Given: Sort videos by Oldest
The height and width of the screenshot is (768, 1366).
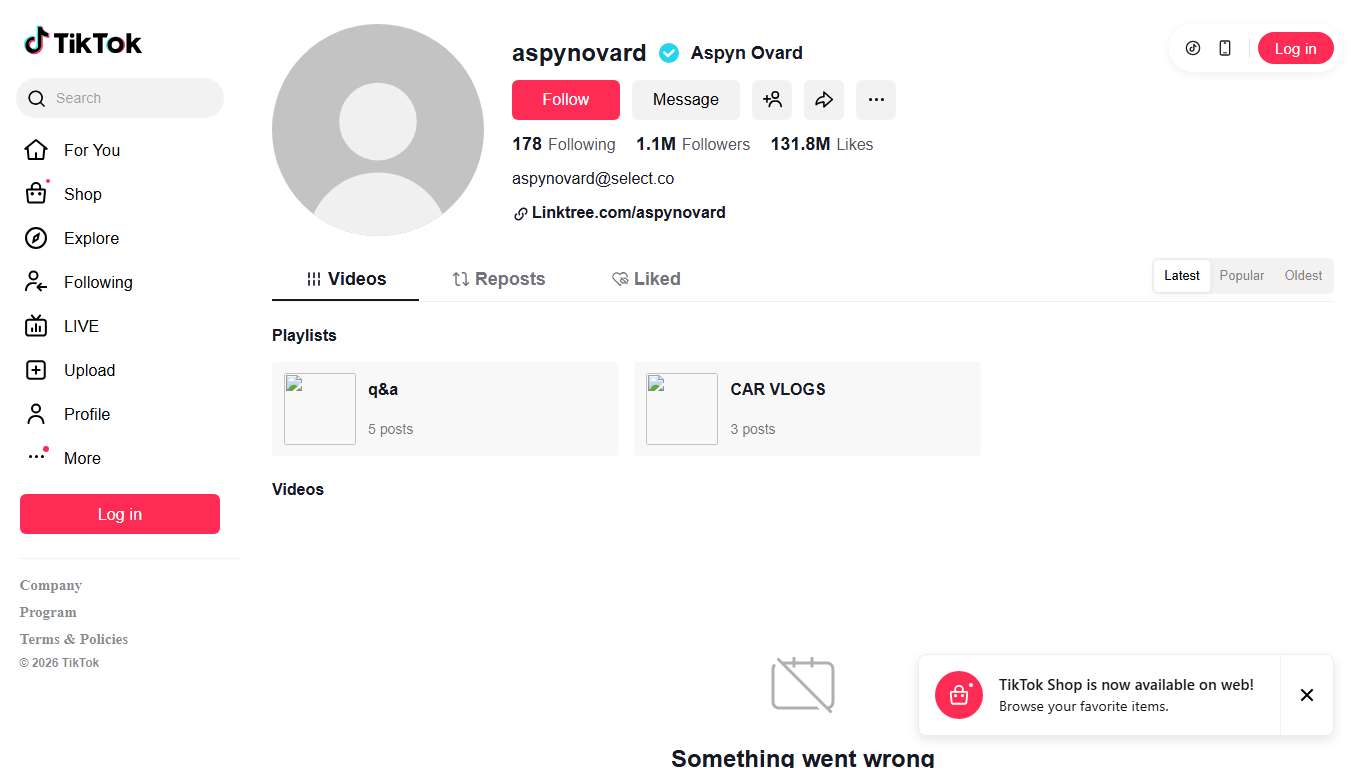Looking at the screenshot, I should pos(1303,275).
